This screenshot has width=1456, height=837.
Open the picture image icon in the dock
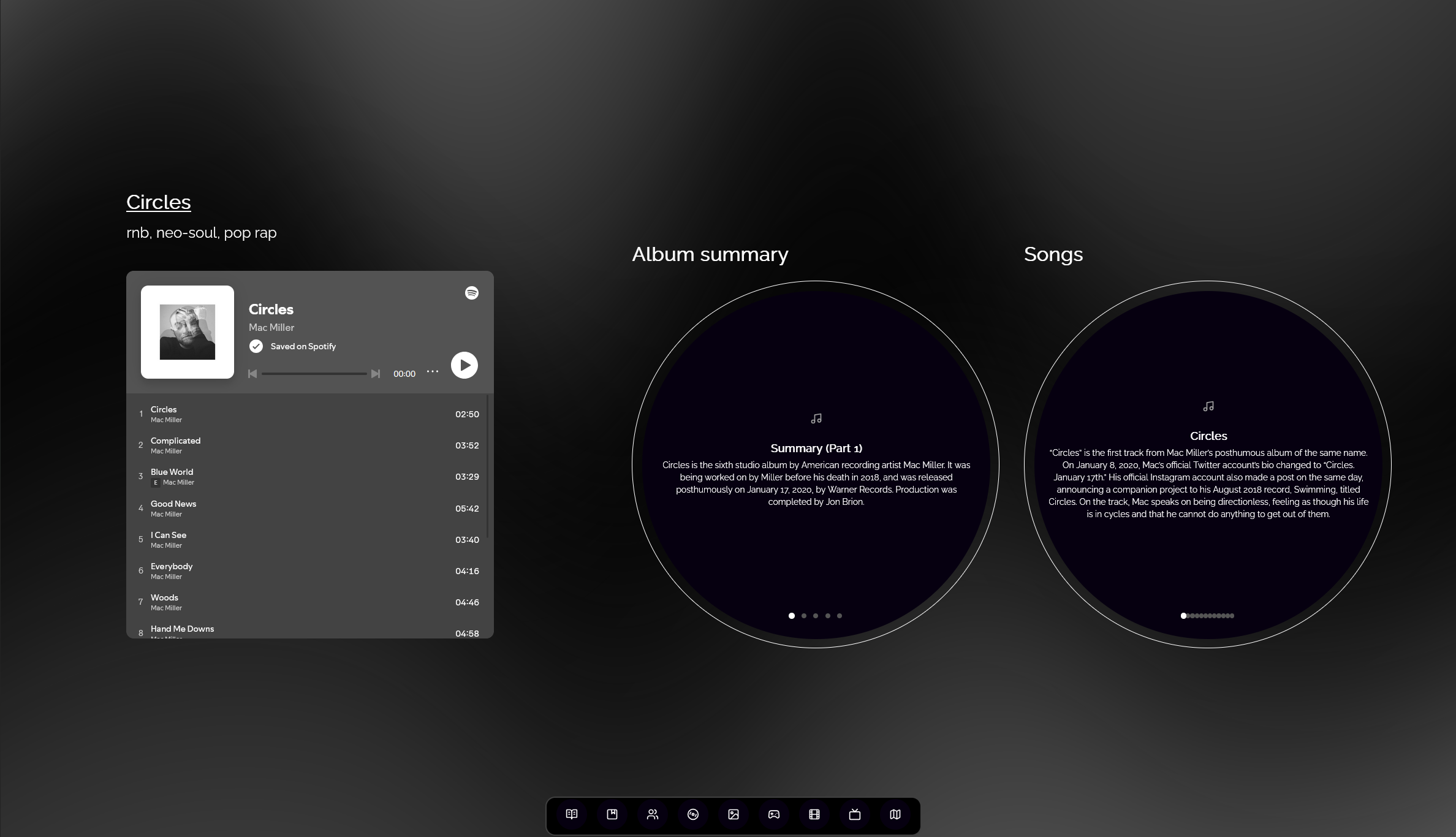[x=734, y=814]
